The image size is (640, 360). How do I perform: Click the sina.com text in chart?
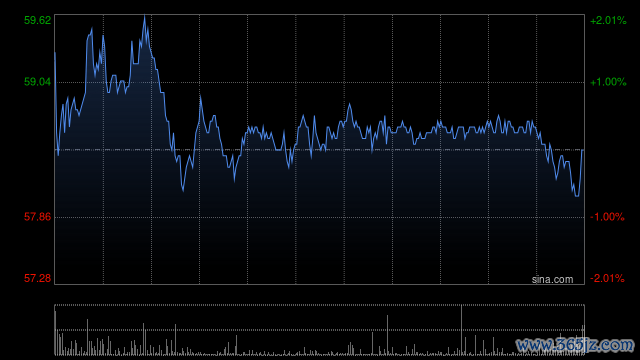click(x=552, y=279)
